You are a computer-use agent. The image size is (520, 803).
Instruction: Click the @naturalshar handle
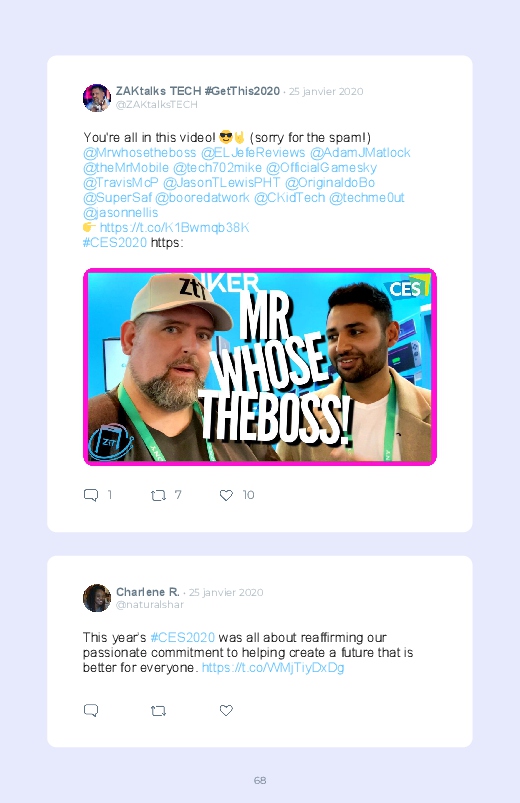coord(150,605)
